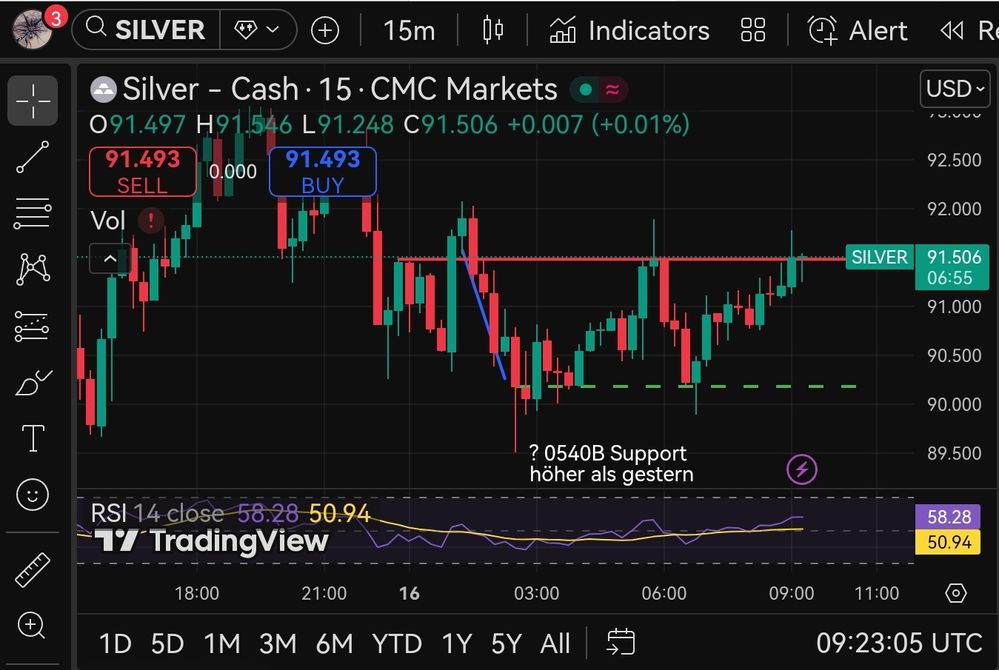Select the crosshair cursor tool
999x670 pixels.
click(32, 100)
